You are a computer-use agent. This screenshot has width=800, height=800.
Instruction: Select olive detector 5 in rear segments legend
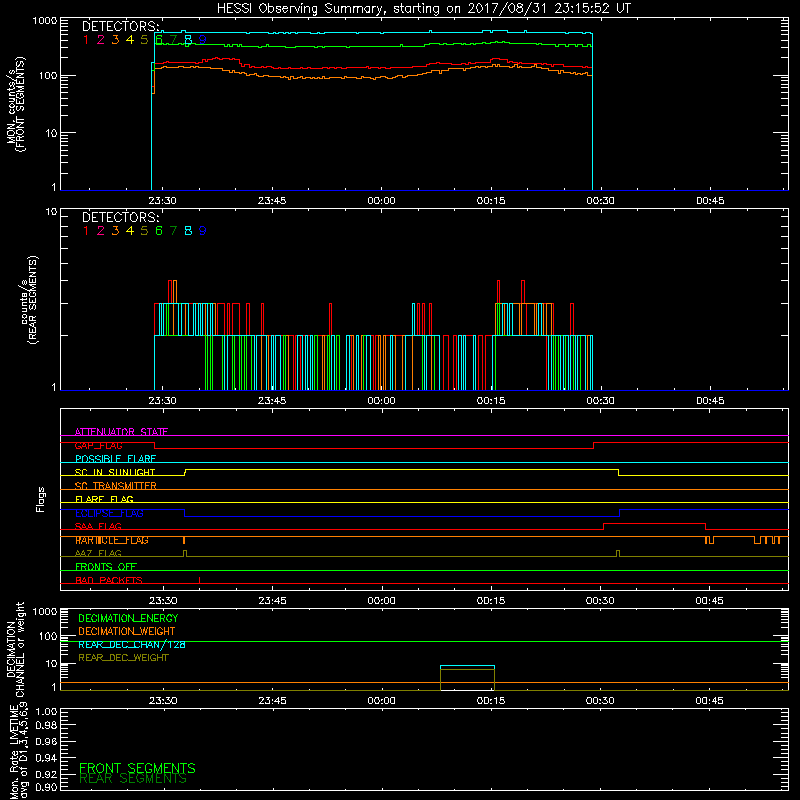click(x=144, y=231)
